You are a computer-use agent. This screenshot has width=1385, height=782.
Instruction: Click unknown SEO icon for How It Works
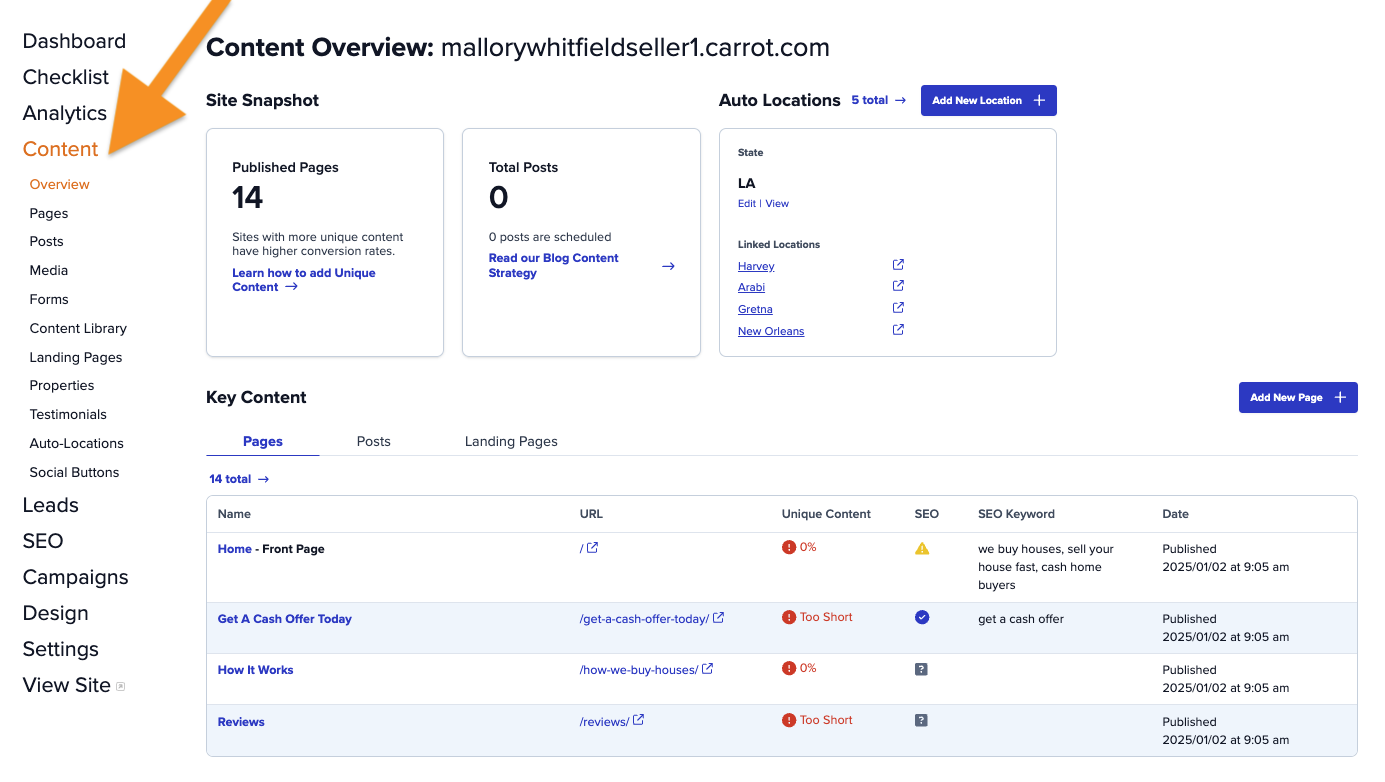click(x=921, y=669)
